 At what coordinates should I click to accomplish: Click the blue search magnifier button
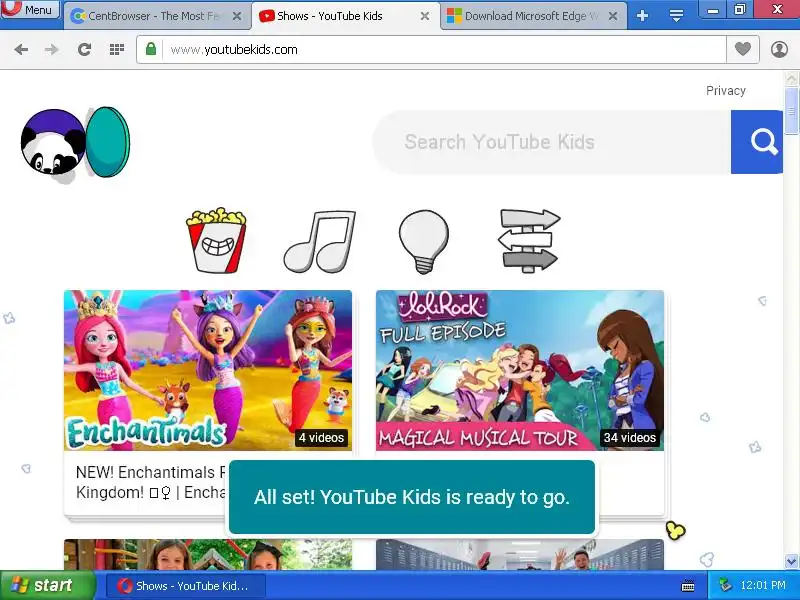coord(757,142)
